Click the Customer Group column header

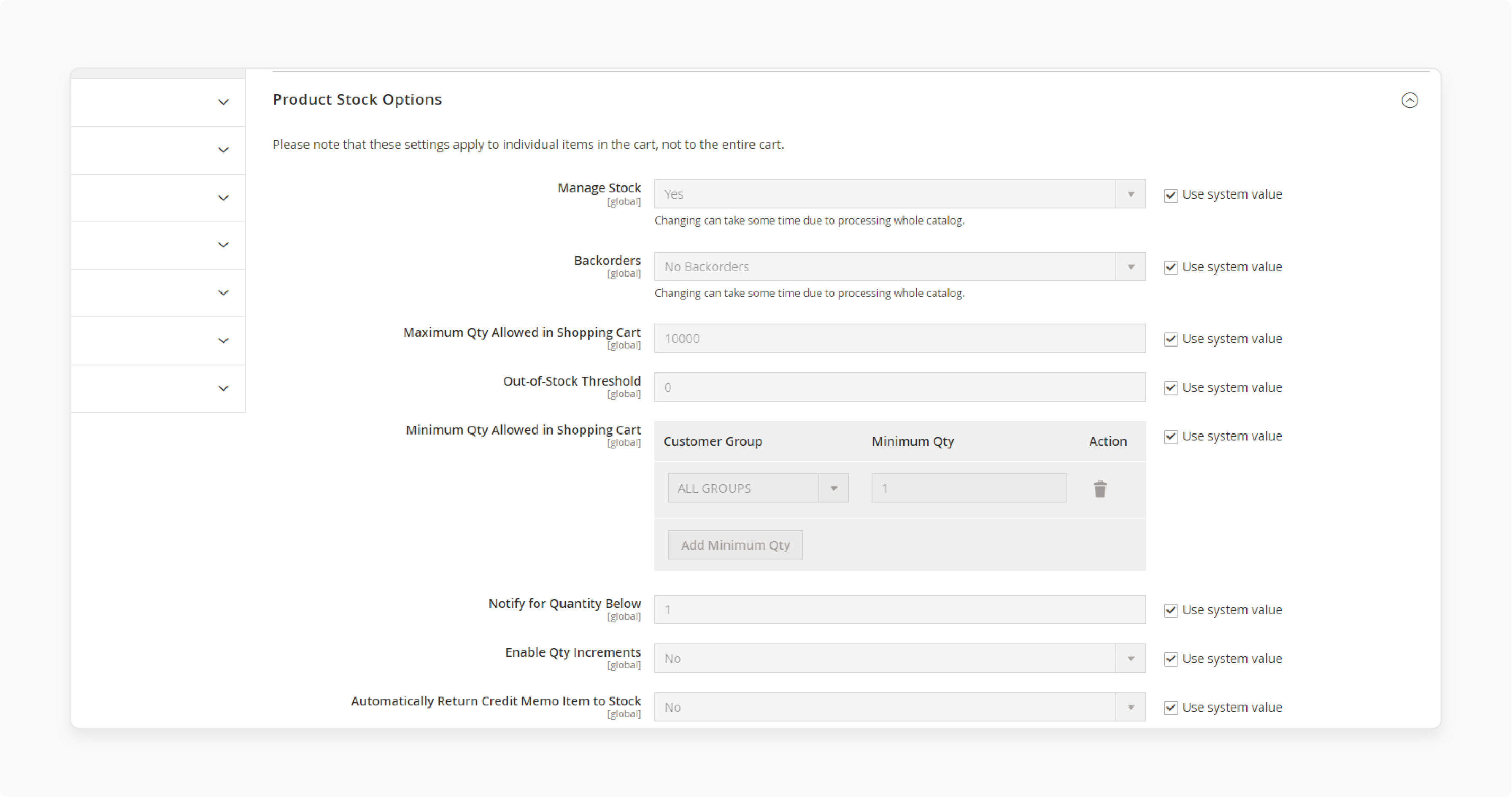click(x=713, y=441)
